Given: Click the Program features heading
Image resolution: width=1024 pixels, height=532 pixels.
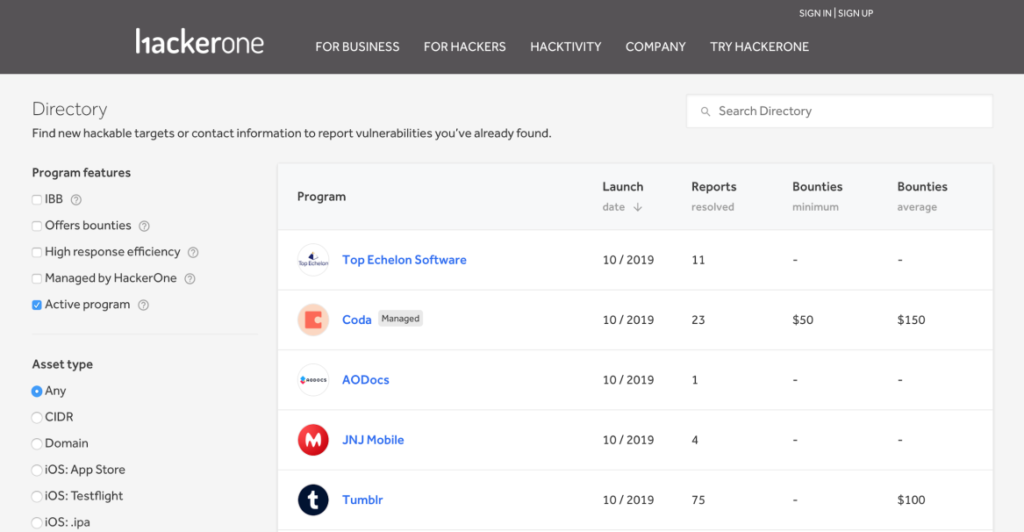Looking at the screenshot, I should (x=81, y=173).
